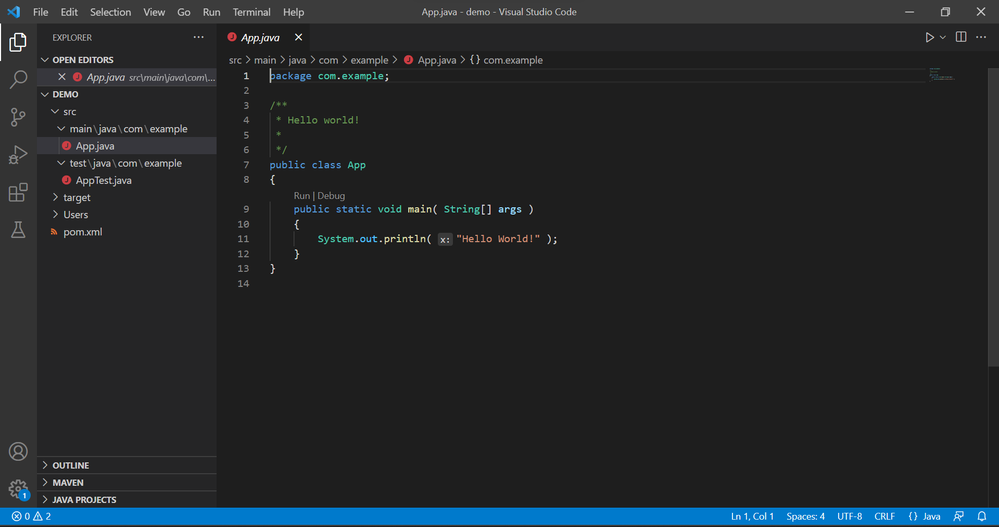999x527 pixels.
Task: Open the Search view in activity bar
Action: click(18, 79)
